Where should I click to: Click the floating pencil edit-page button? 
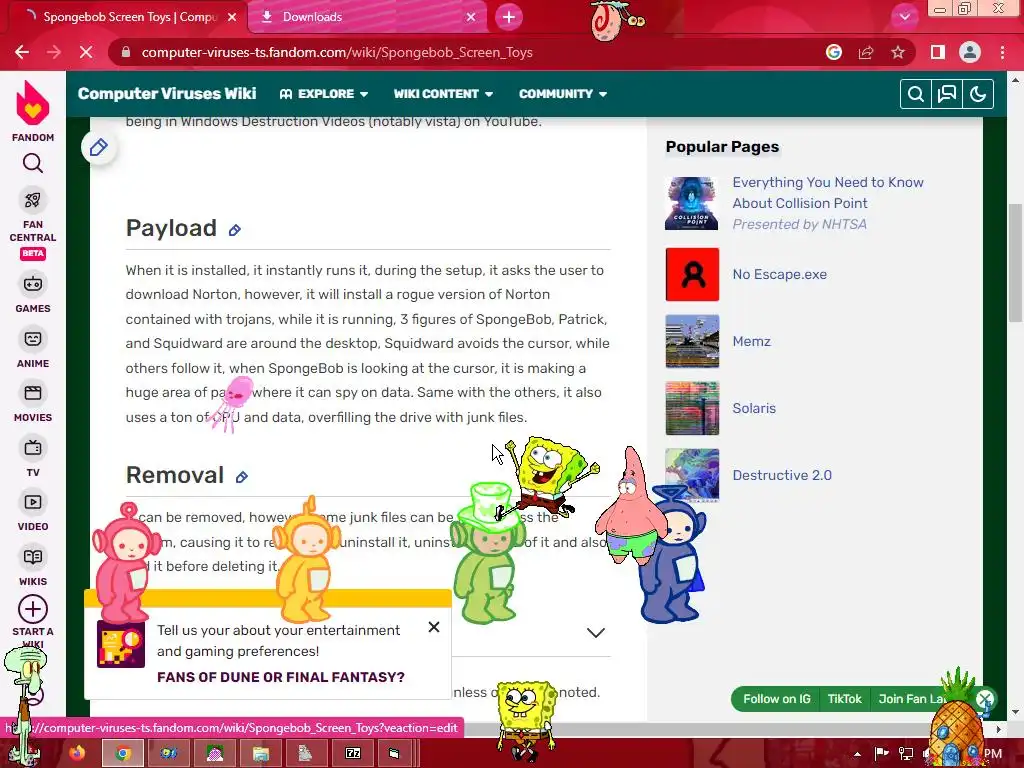click(x=99, y=148)
